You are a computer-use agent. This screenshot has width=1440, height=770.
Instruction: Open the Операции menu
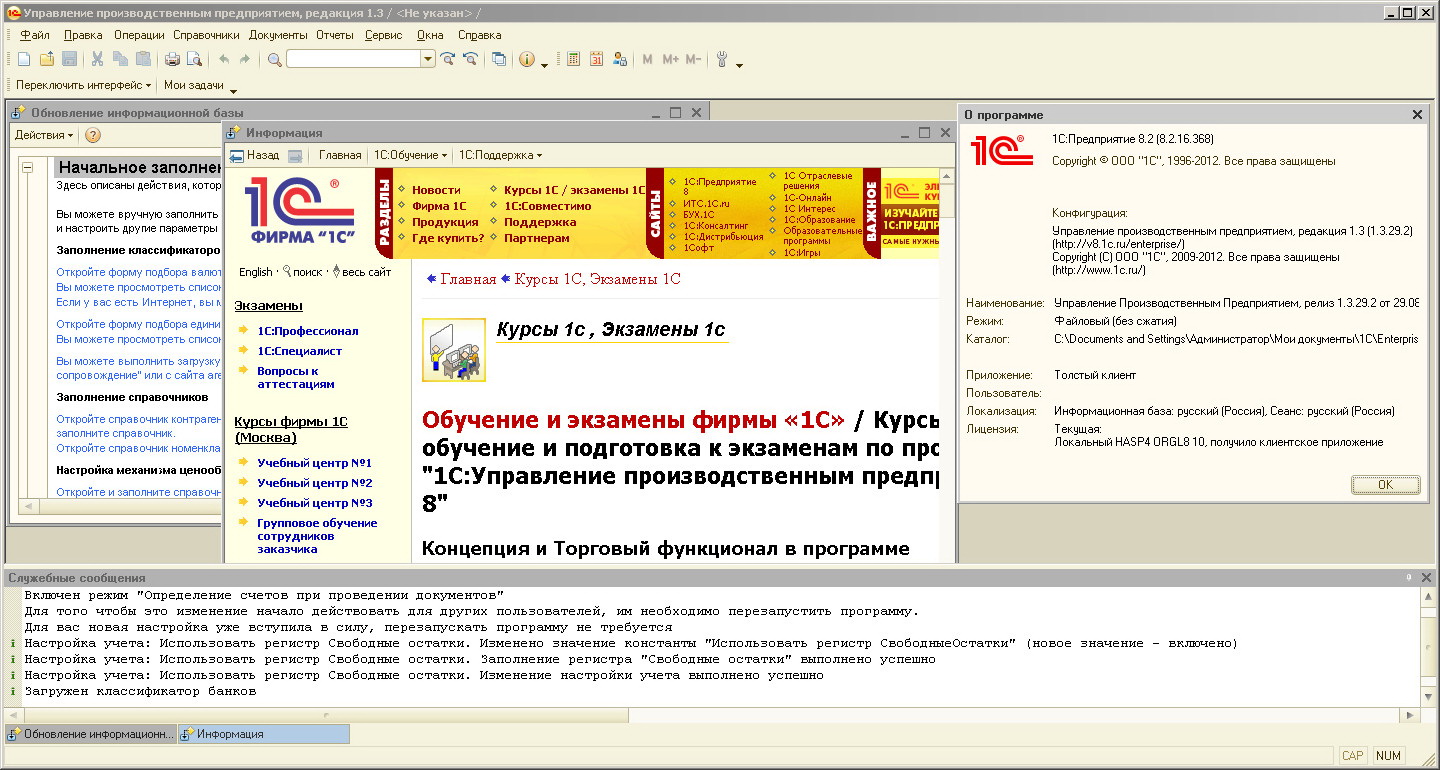[x=139, y=35]
